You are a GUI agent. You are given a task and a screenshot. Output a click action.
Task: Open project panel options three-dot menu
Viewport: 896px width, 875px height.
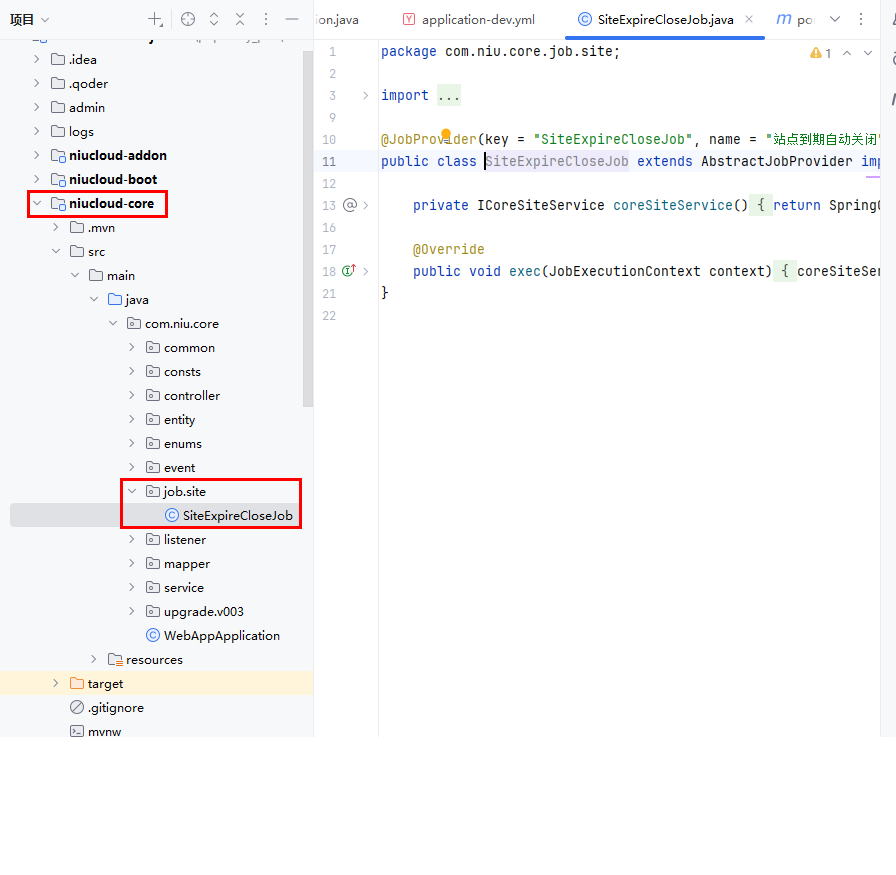266,19
